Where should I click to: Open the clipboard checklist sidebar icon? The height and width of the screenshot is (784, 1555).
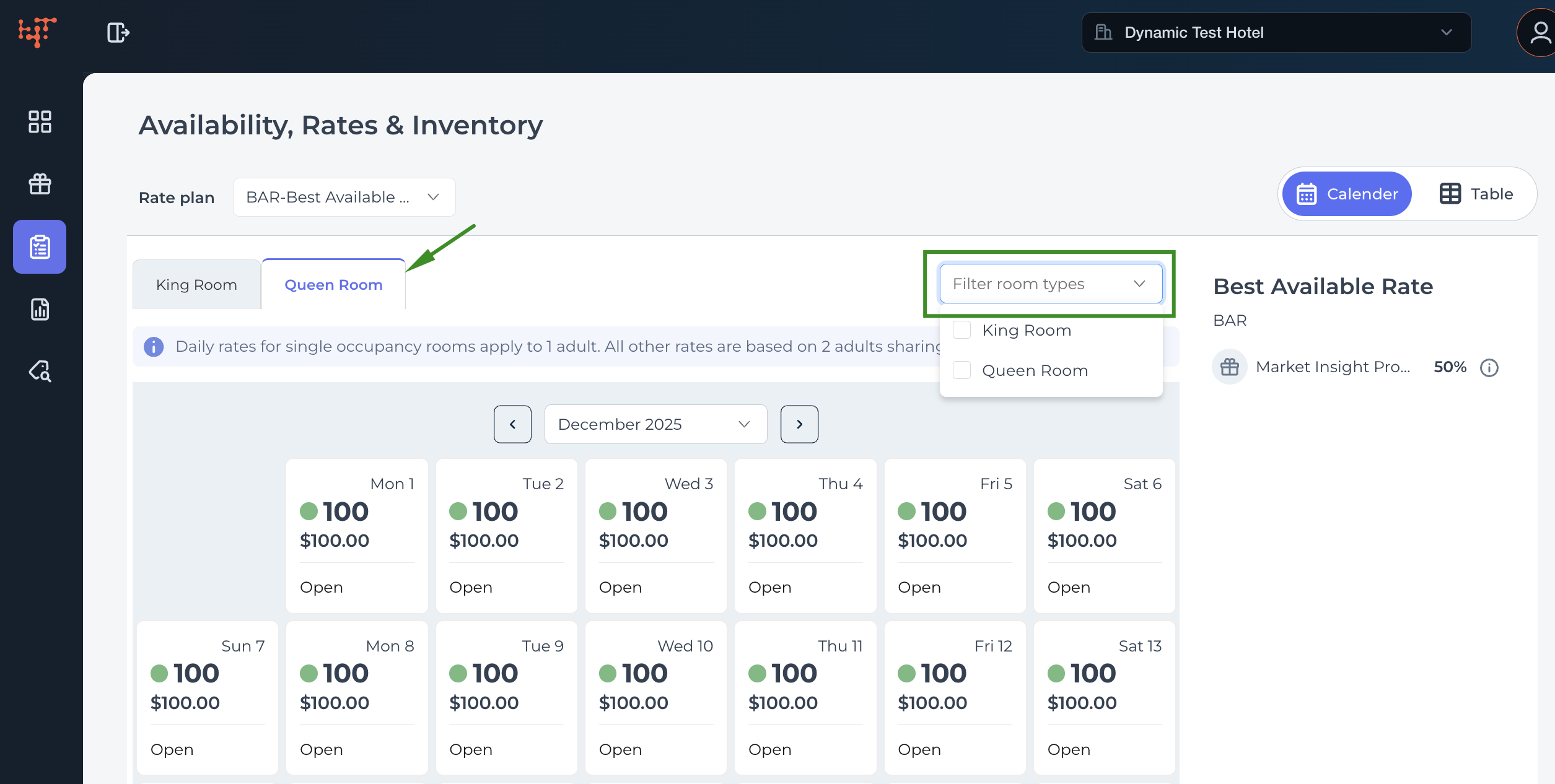[40, 246]
